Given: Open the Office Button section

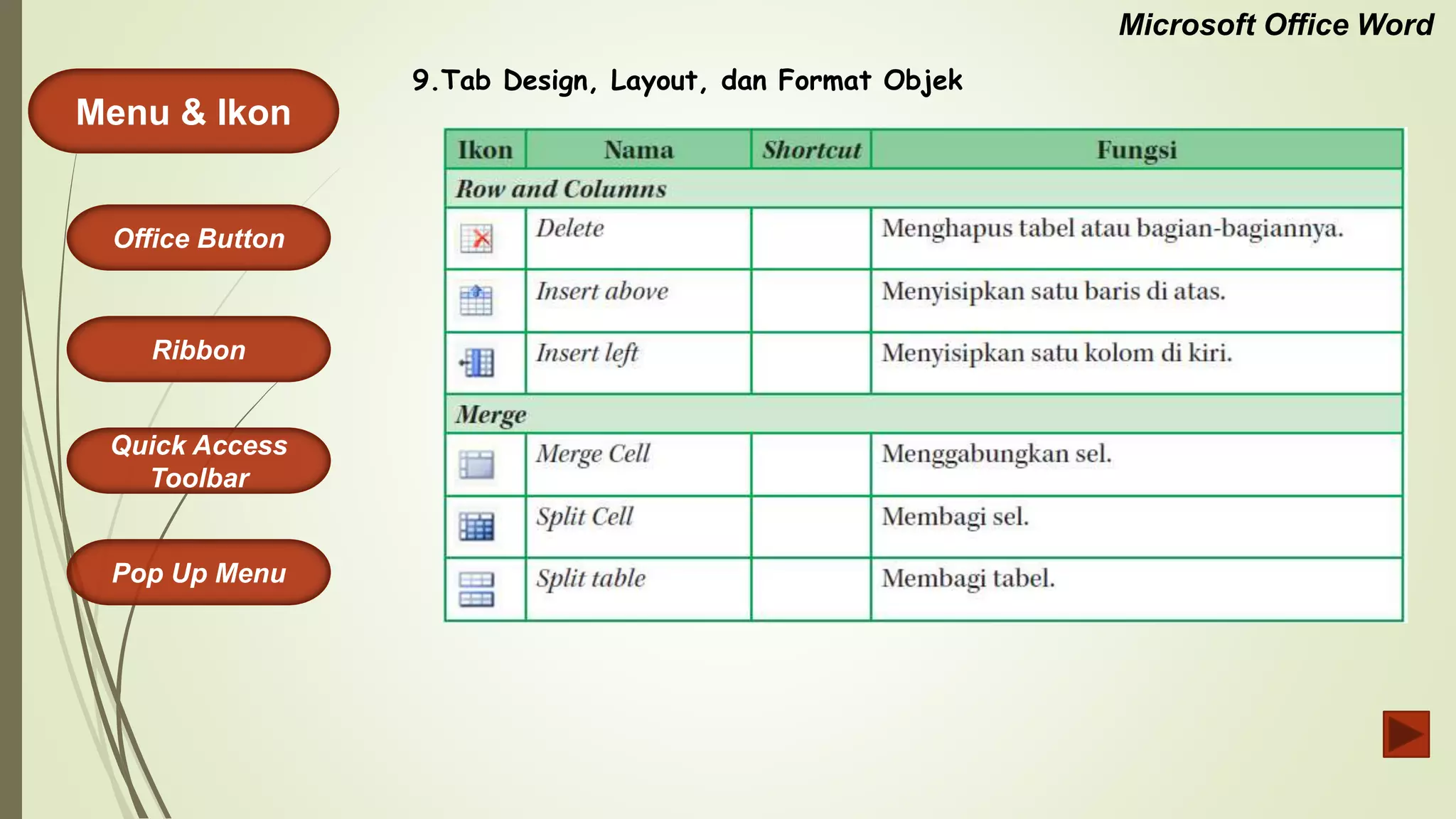Looking at the screenshot, I should 198,237.
